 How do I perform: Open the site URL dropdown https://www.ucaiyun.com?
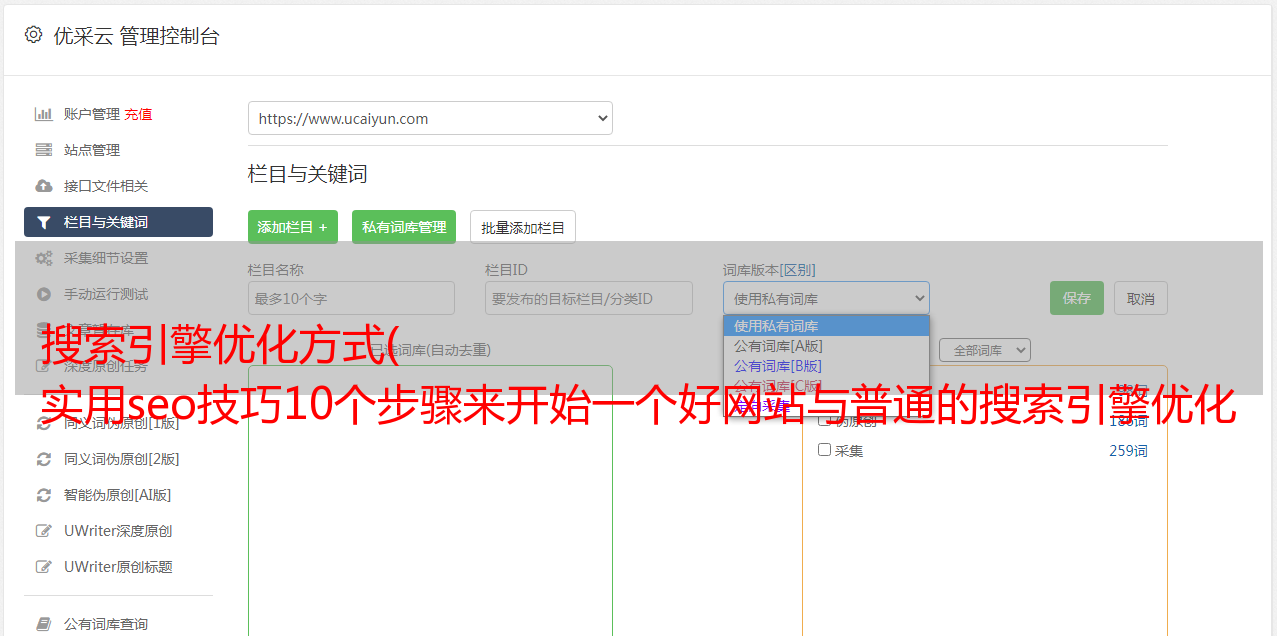430,118
